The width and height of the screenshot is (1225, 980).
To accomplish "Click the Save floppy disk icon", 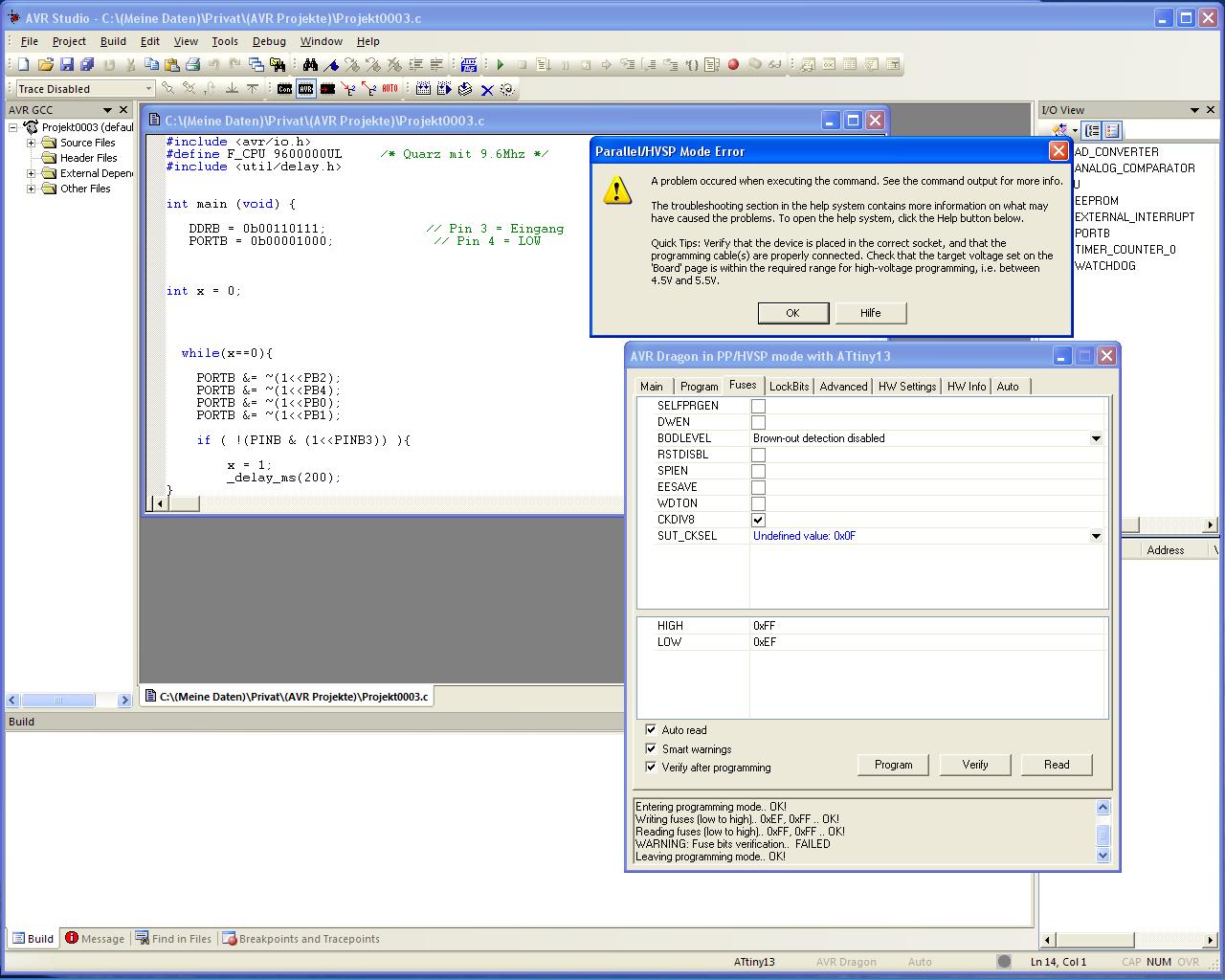I will click(x=66, y=64).
